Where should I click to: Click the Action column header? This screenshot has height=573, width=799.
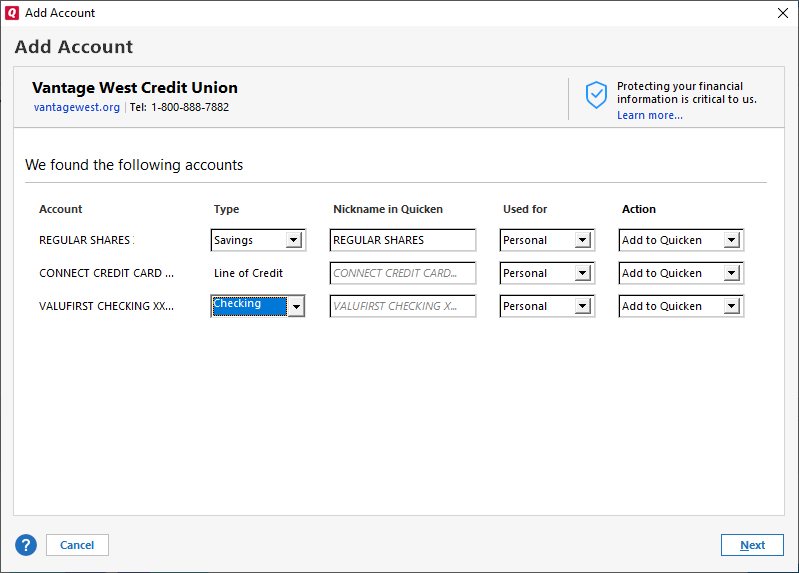point(638,209)
